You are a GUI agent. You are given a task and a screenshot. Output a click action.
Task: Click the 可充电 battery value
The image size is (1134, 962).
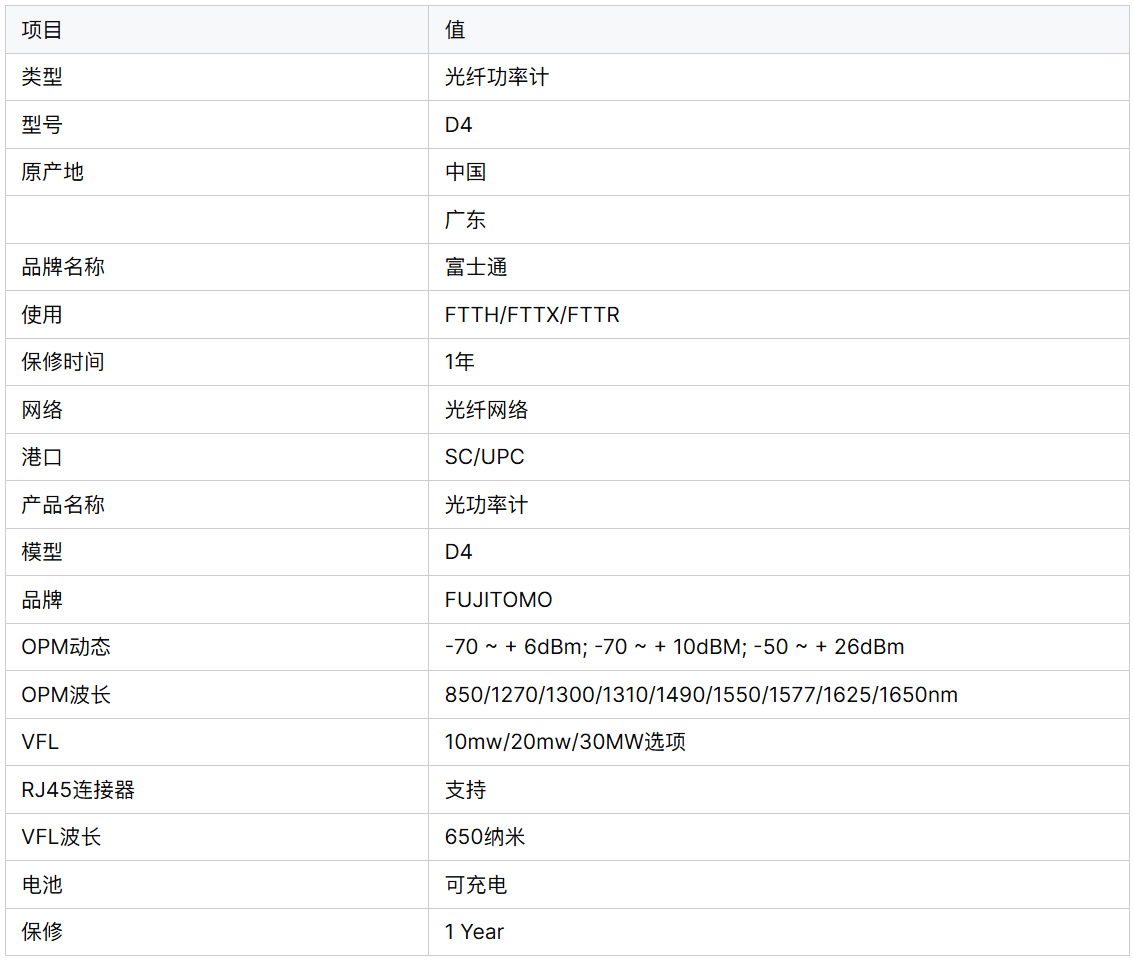pyautogui.click(x=476, y=885)
